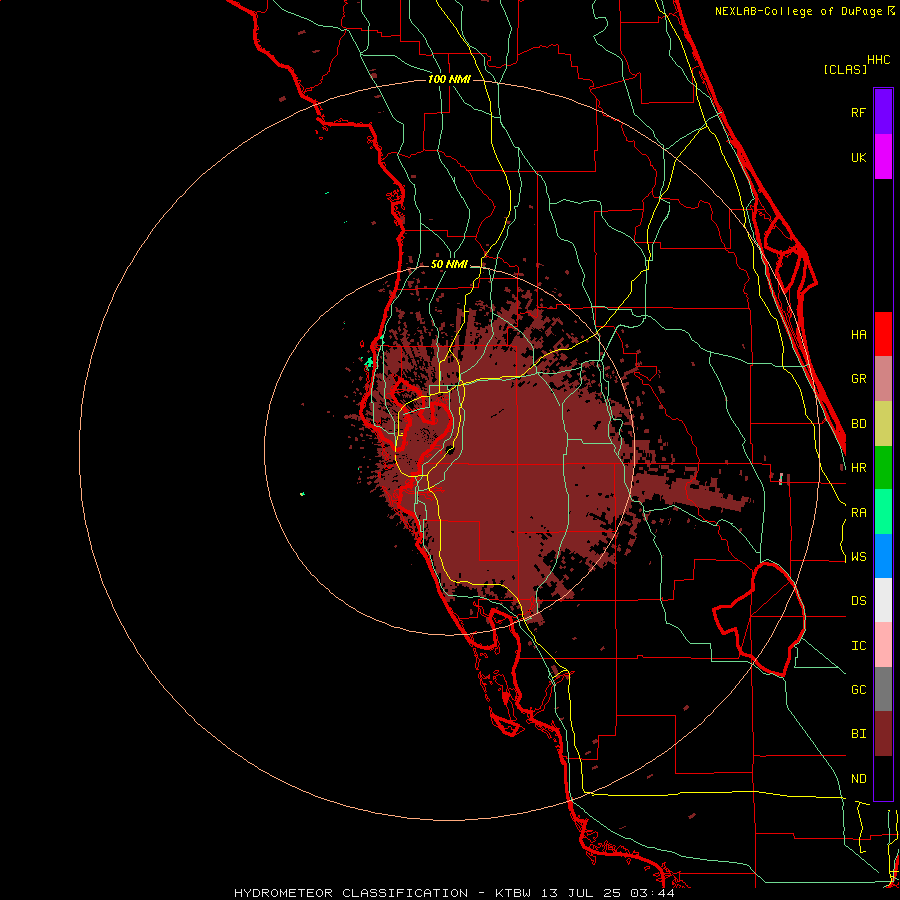Click the IC legend label
The width and height of the screenshot is (900, 900).
tap(858, 646)
